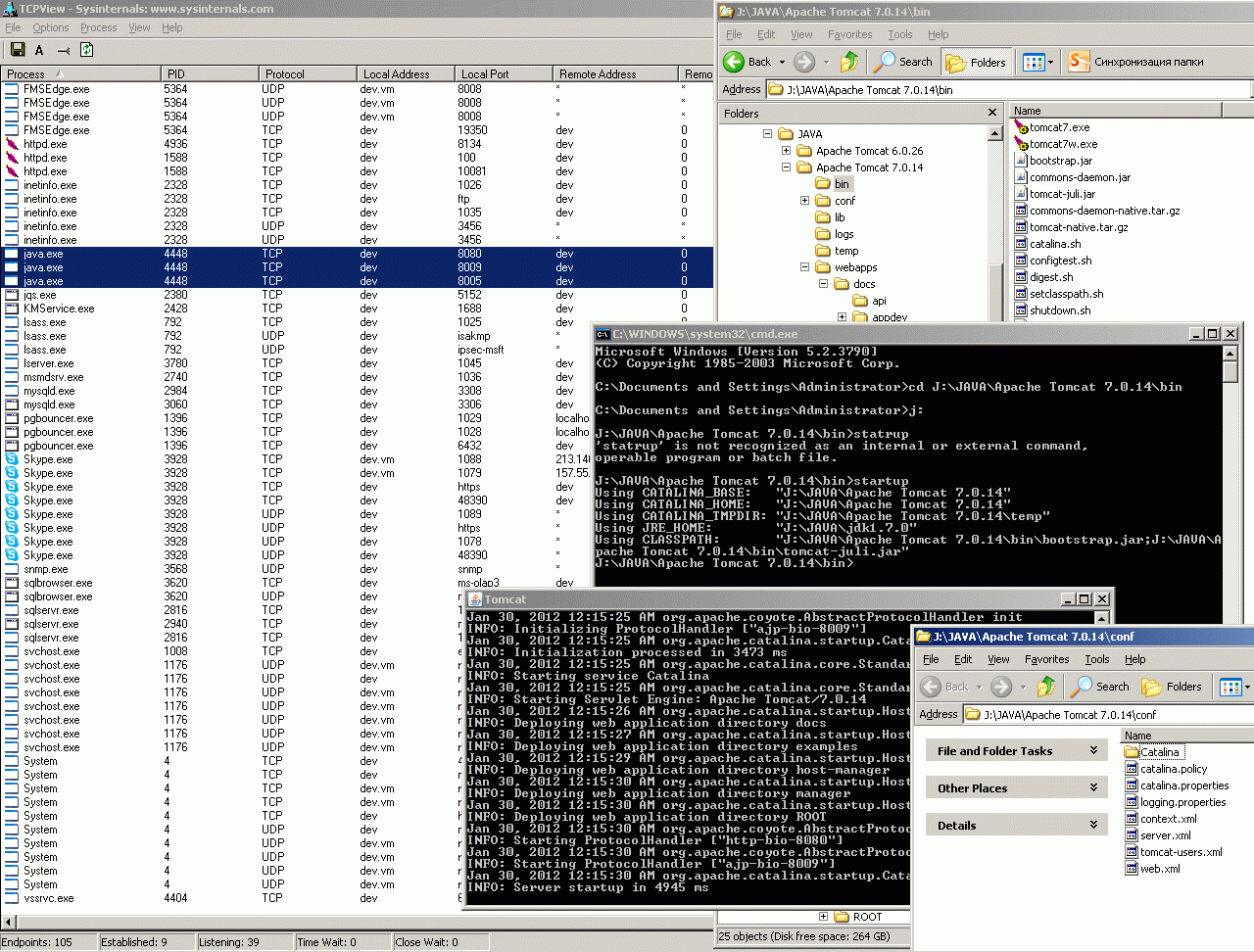Select the bootstrap.jar file icon
This screenshot has height=952, width=1254.
(1021, 161)
